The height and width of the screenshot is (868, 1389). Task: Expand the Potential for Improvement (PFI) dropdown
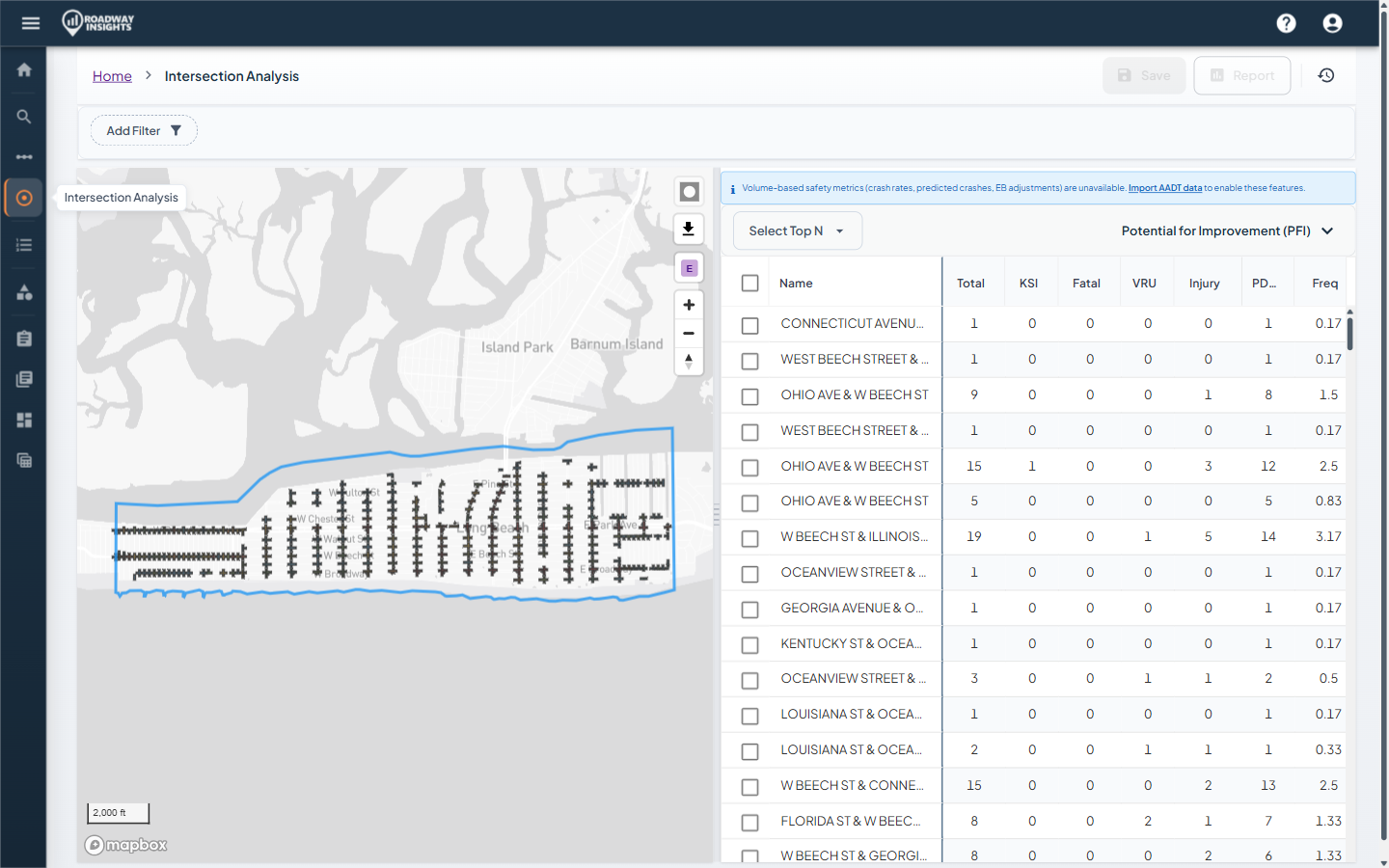tap(1226, 231)
